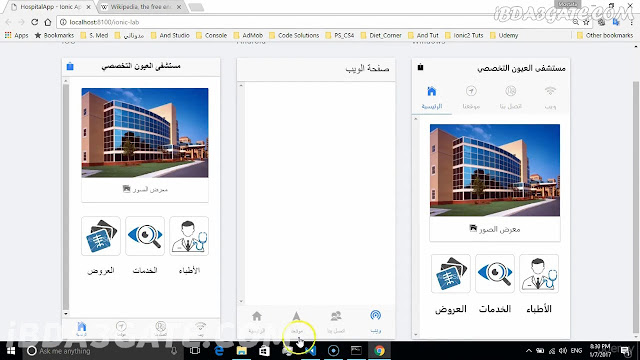Click black header icon in Windows panel
Viewport: 640px width, 360px height.
point(420,67)
